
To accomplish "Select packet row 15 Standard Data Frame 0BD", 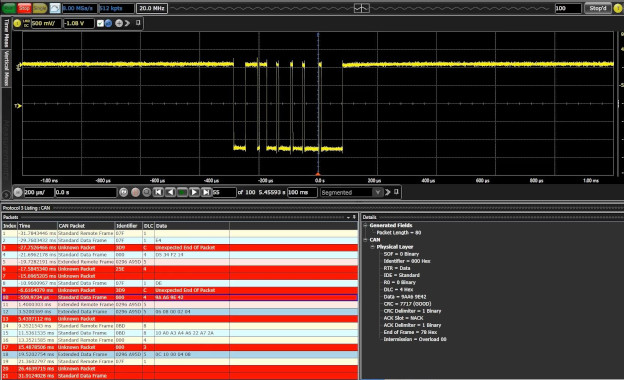I will point(180,333).
